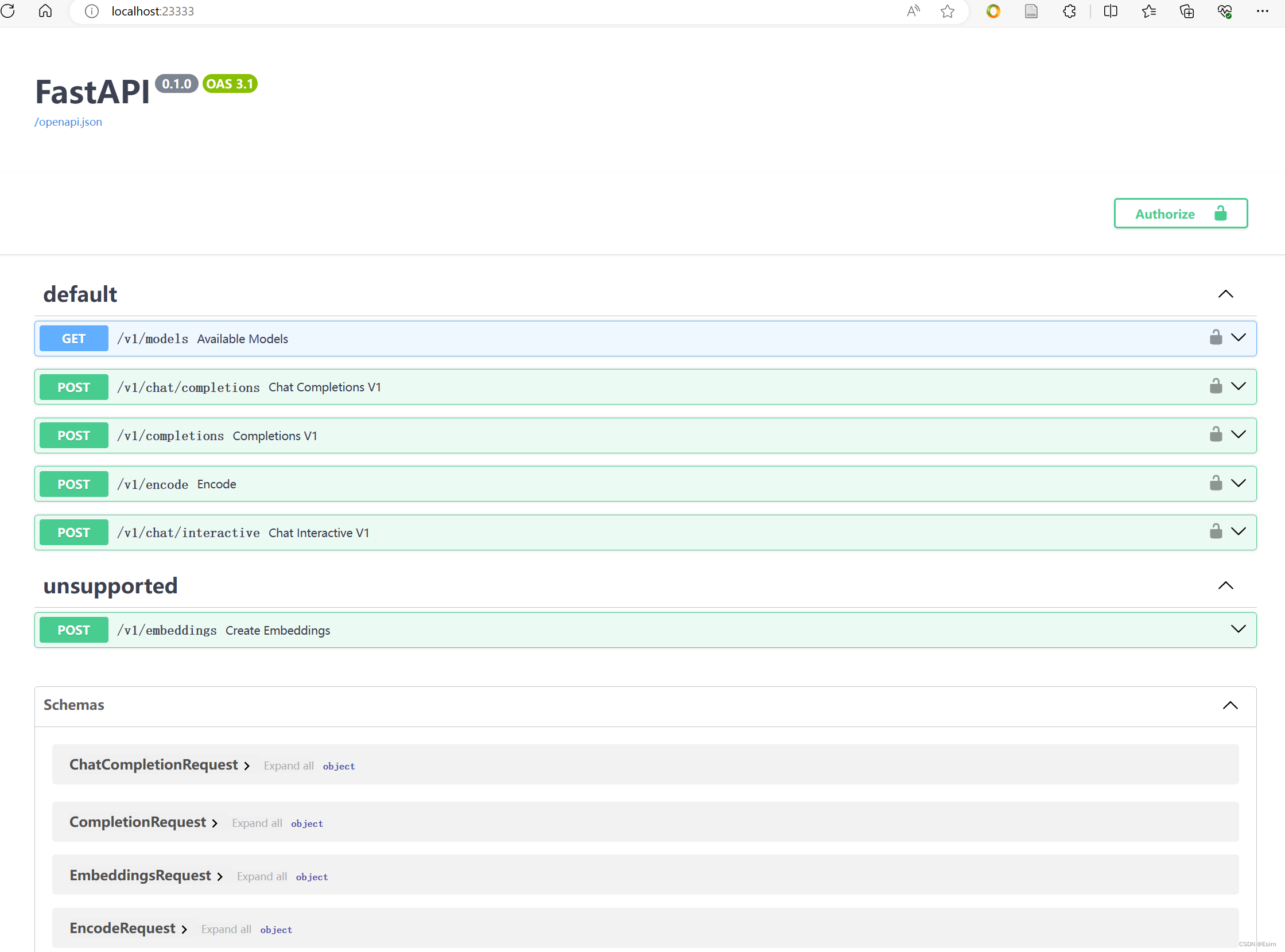Open site information icon in address bar

[x=91, y=11]
